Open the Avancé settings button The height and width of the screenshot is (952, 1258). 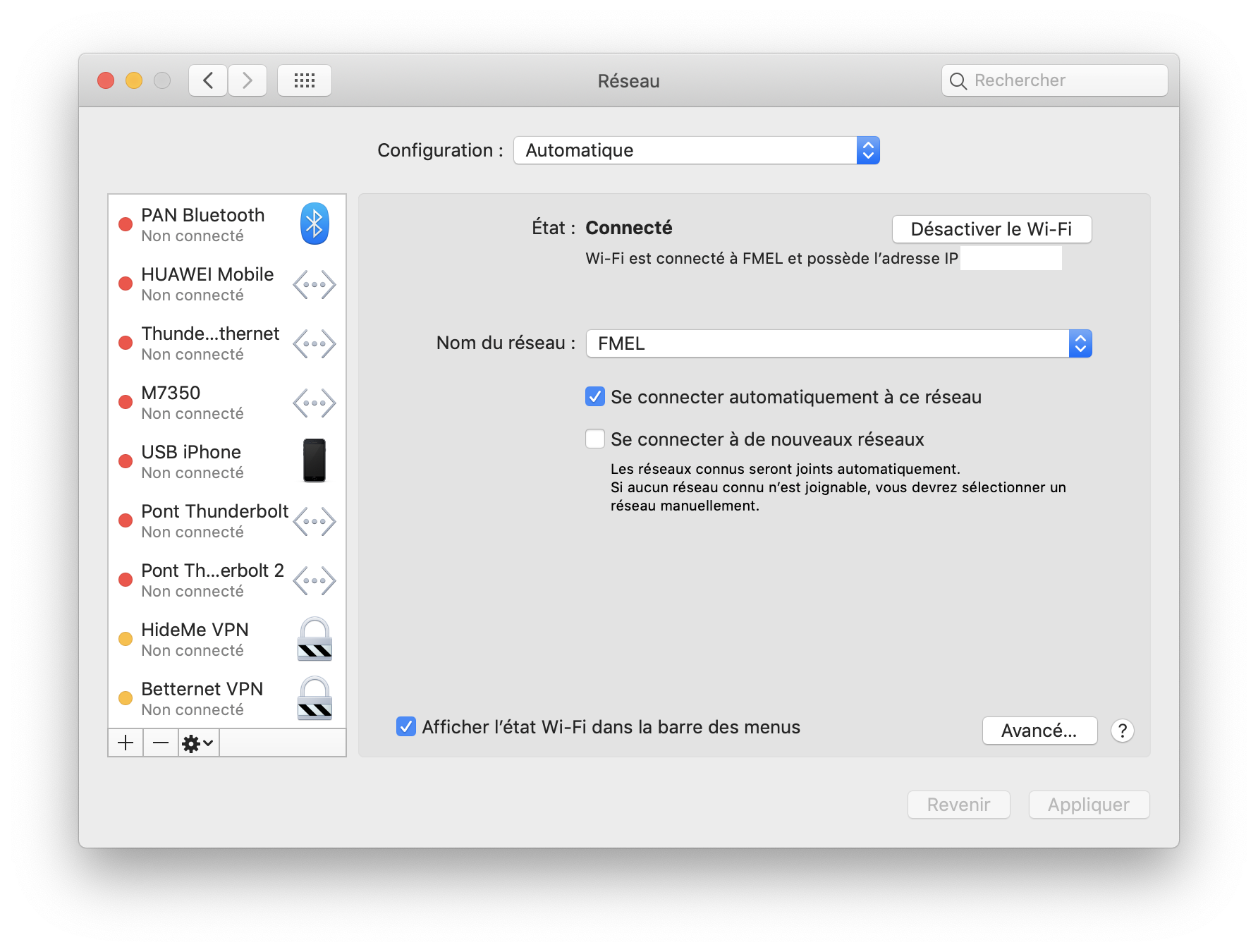tap(1039, 731)
